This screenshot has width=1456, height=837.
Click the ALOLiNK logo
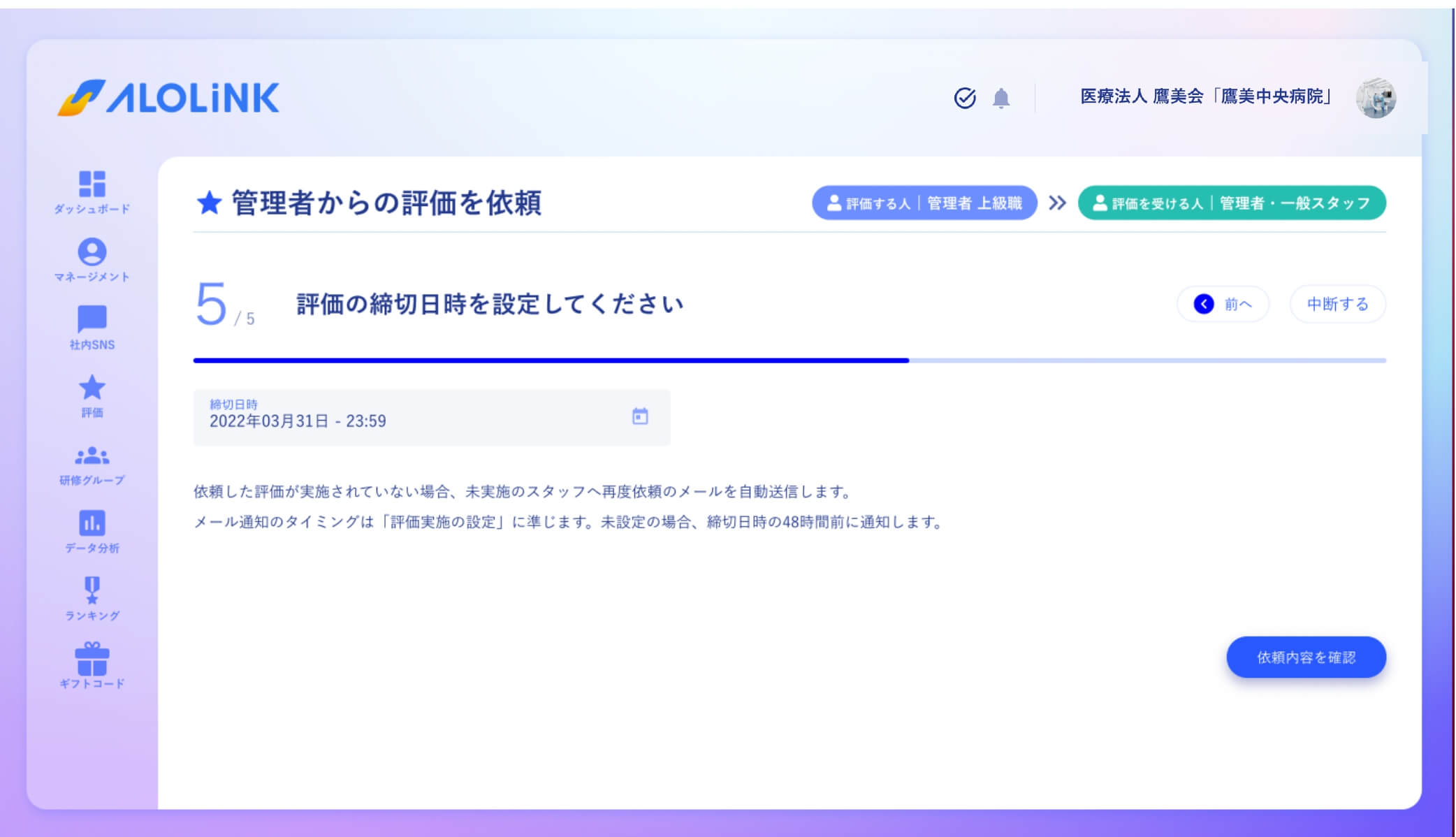click(x=169, y=98)
